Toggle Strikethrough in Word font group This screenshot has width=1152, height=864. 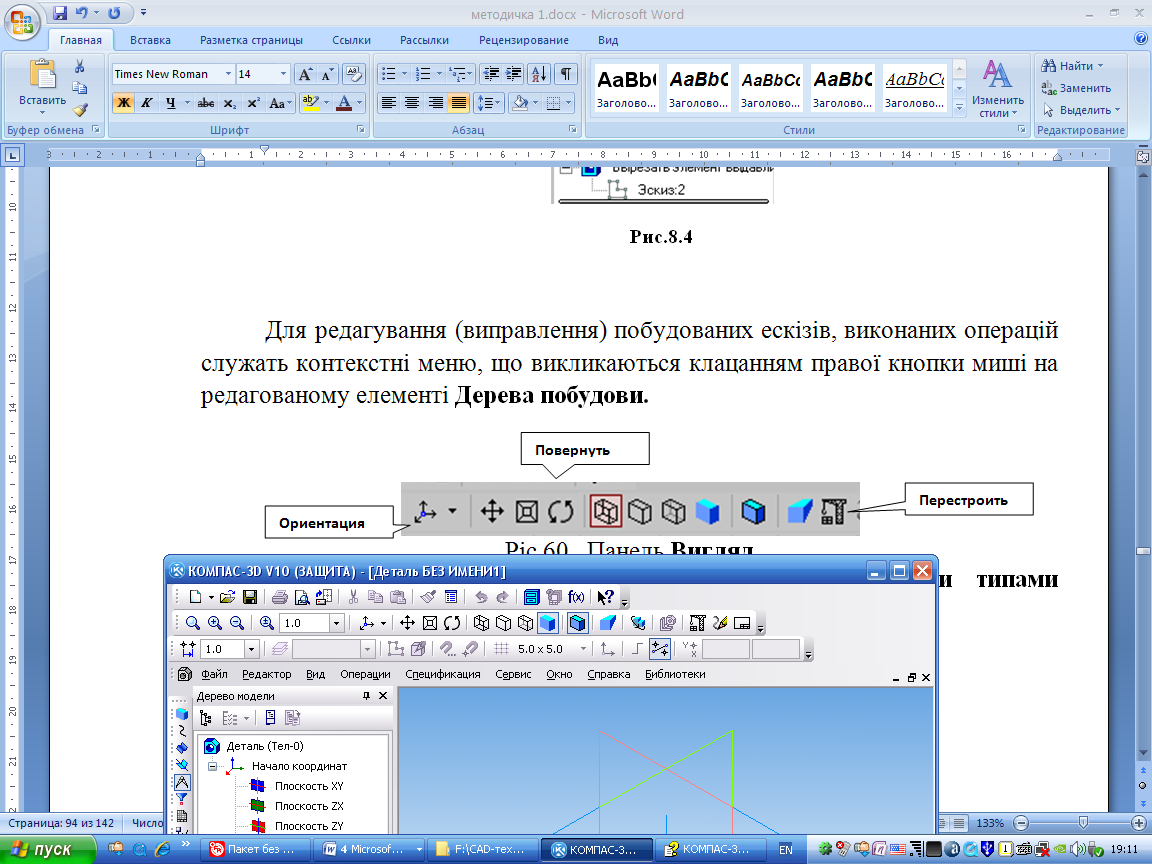206,103
